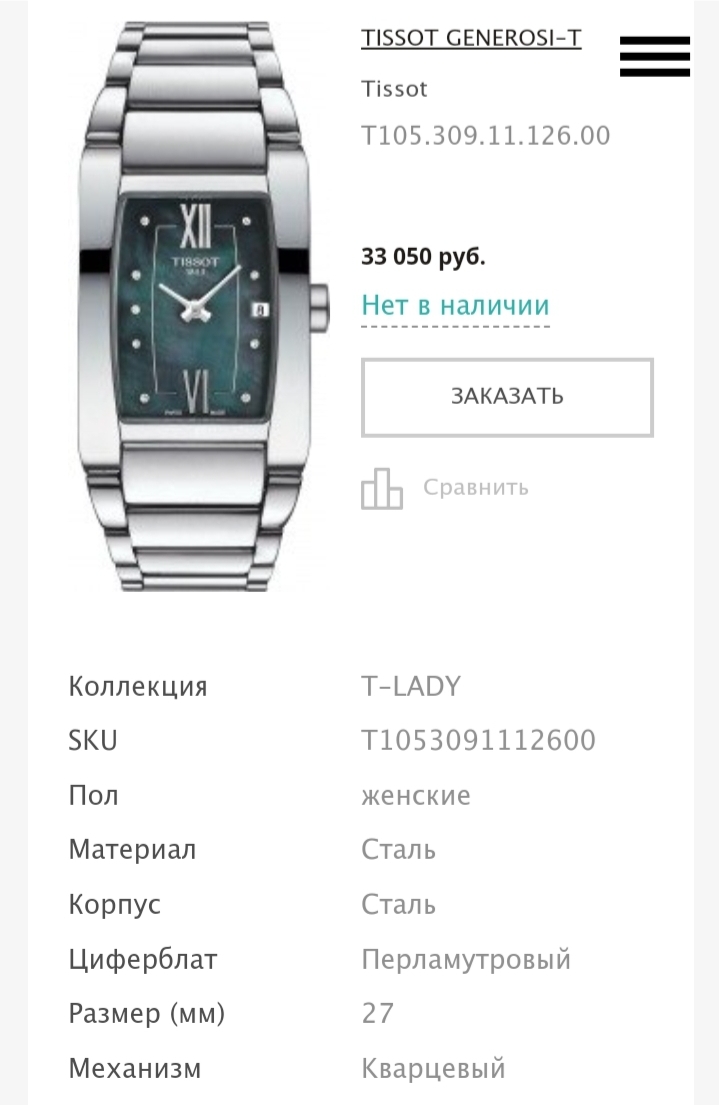
Task: Click the T-LADY collection value
Action: pos(411,686)
